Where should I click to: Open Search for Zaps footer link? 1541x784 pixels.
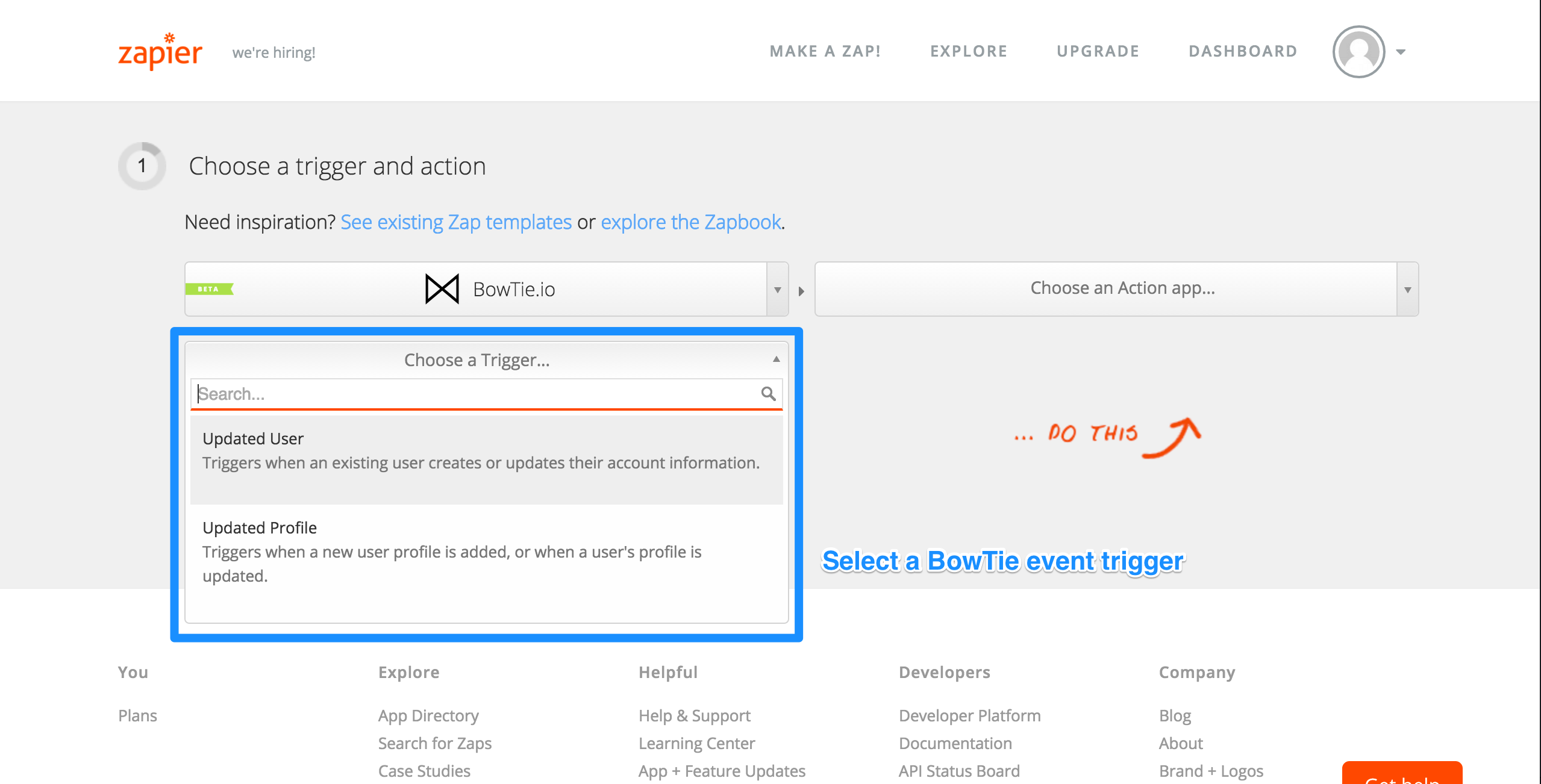(435, 743)
